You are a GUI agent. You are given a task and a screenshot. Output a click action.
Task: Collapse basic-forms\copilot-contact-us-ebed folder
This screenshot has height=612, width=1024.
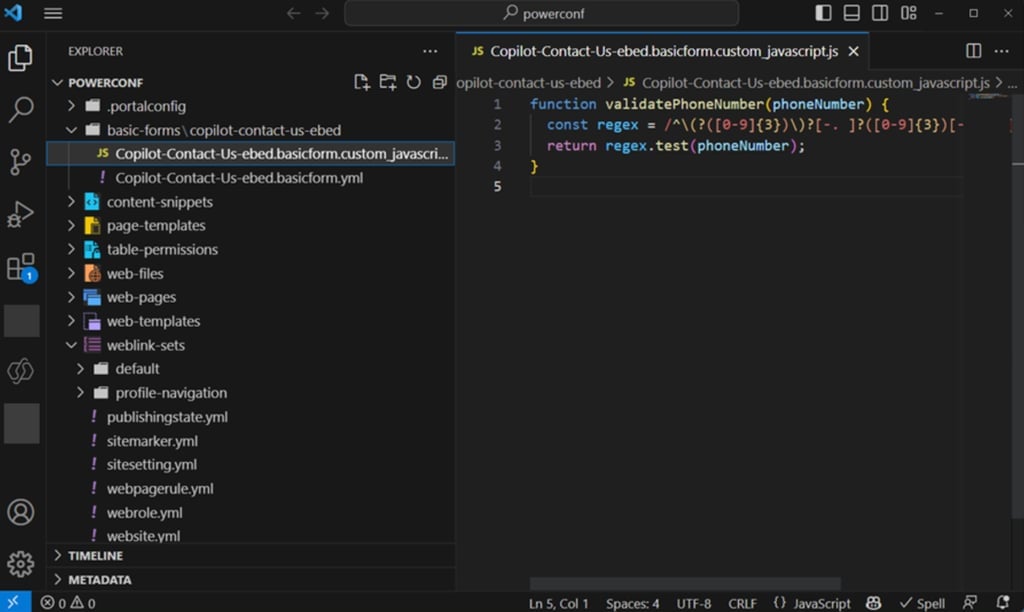tap(71, 130)
